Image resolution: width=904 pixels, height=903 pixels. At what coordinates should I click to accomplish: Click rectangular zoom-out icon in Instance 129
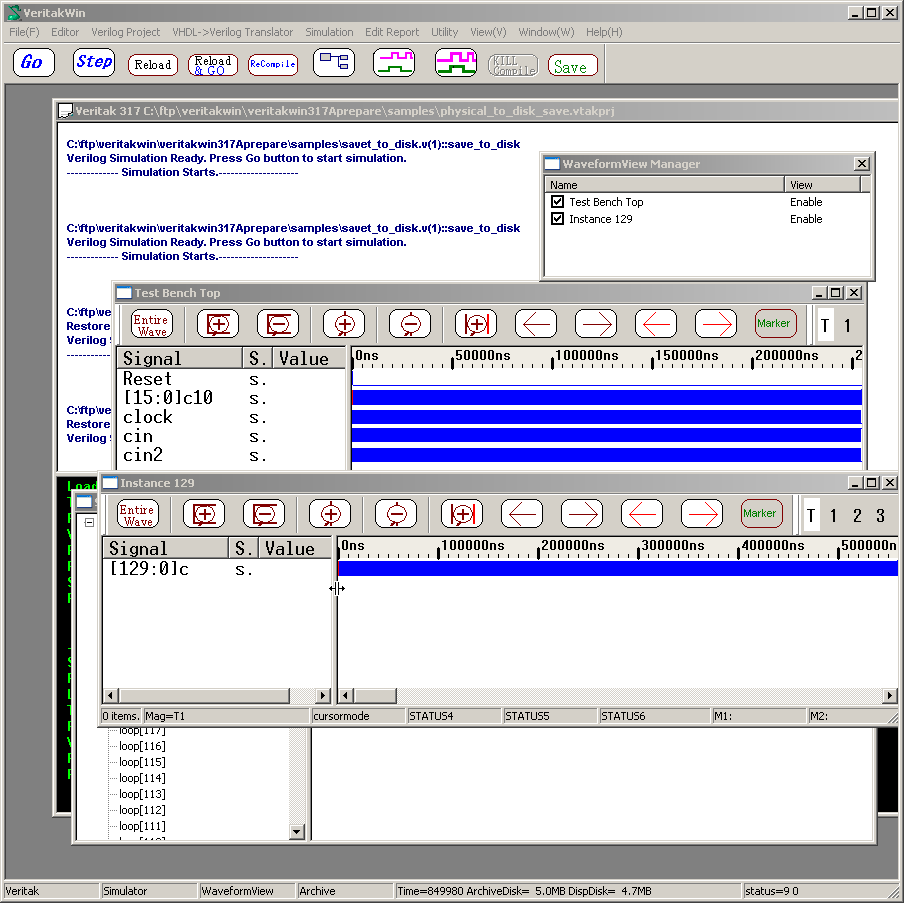(264, 514)
